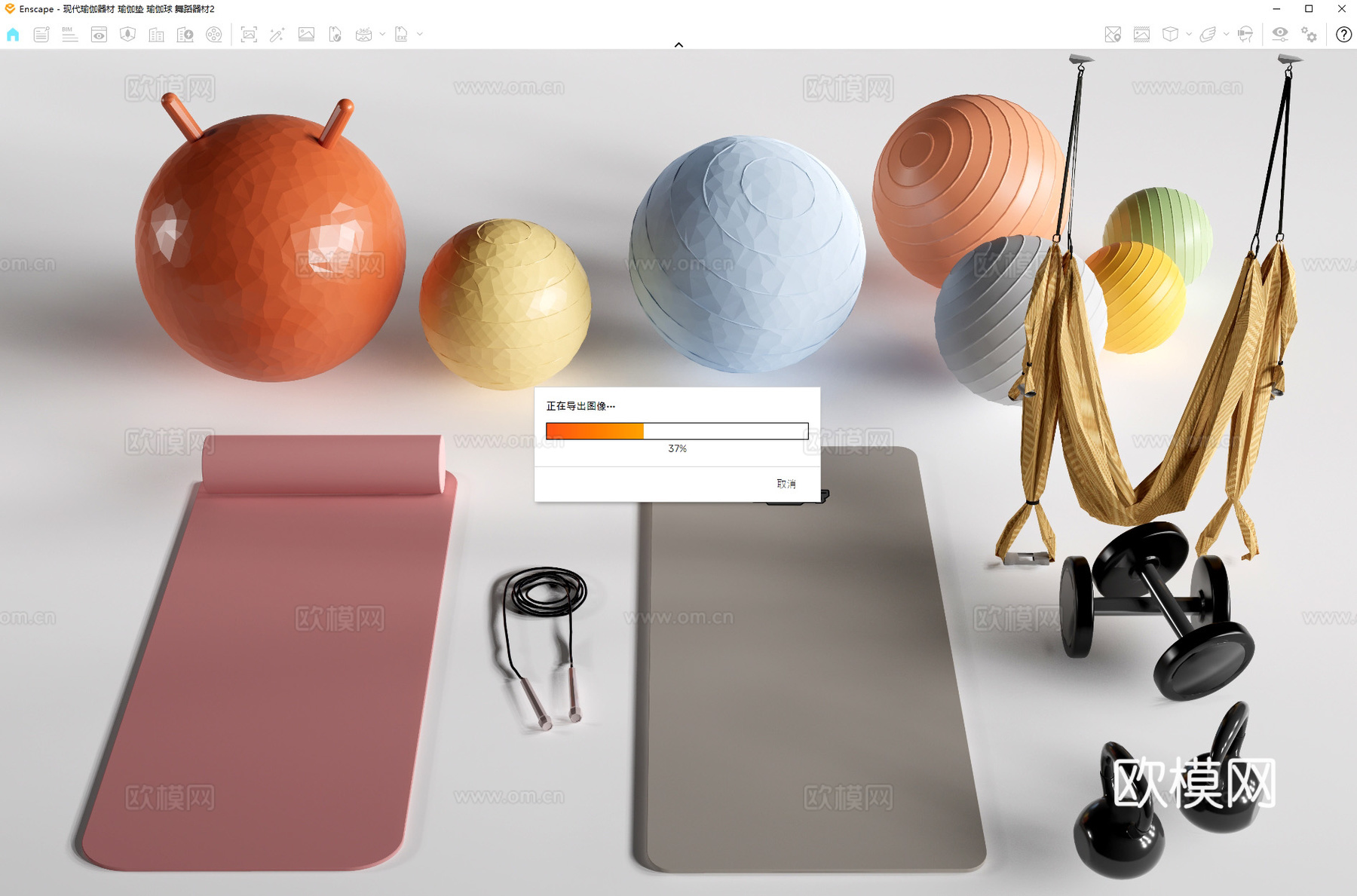Click the 3D cube projection icon
Viewport: 1357px width, 896px height.
coord(1170,35)
